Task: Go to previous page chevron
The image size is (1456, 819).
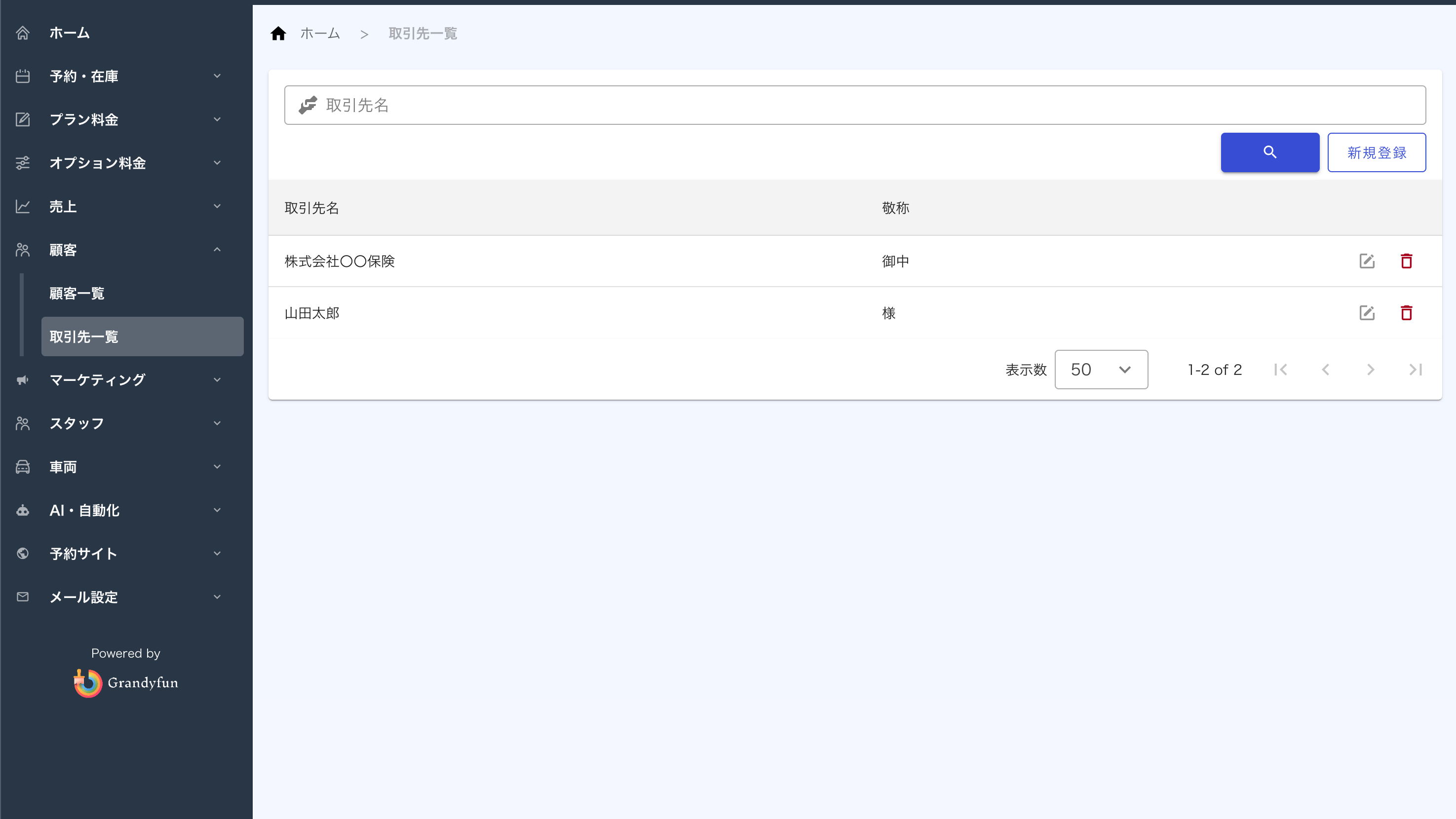Action: coord(1325,370)
